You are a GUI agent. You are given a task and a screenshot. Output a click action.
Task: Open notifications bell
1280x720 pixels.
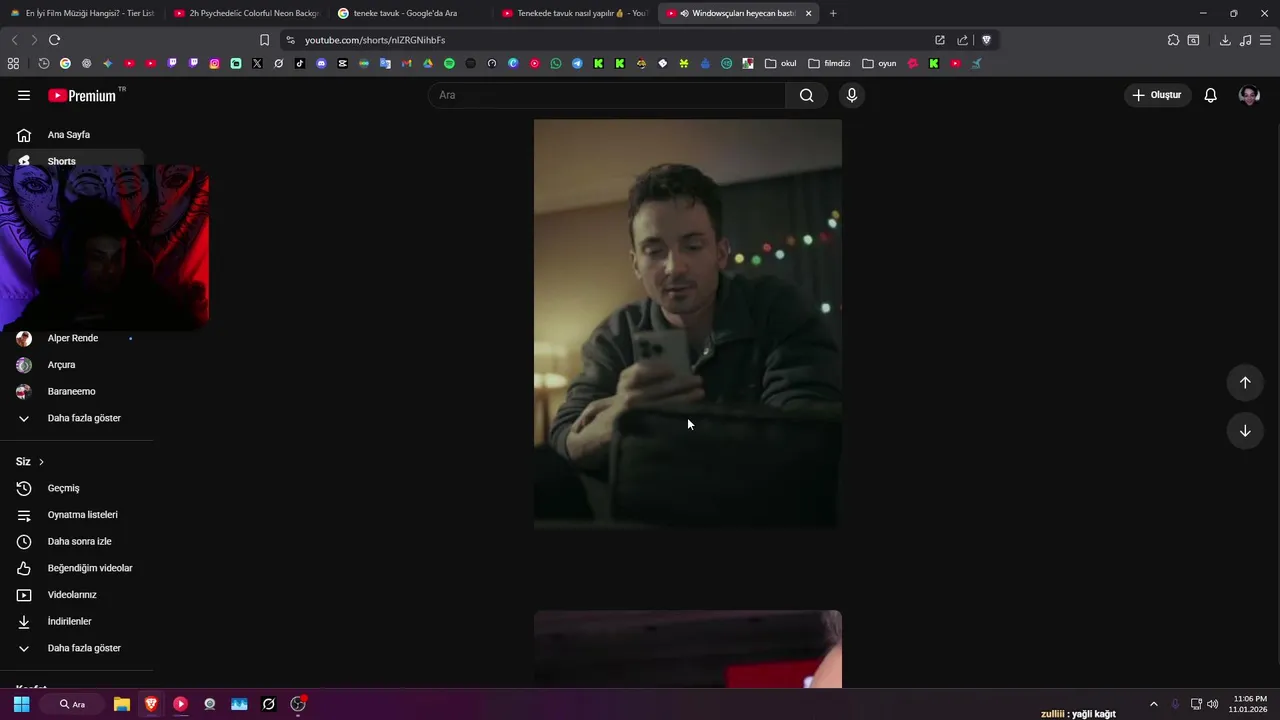pyautogui.click(x=1210, y=95)
